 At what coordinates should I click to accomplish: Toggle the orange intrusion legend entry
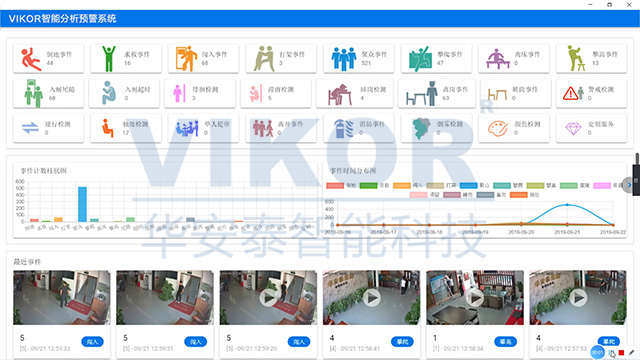[402, 185]
